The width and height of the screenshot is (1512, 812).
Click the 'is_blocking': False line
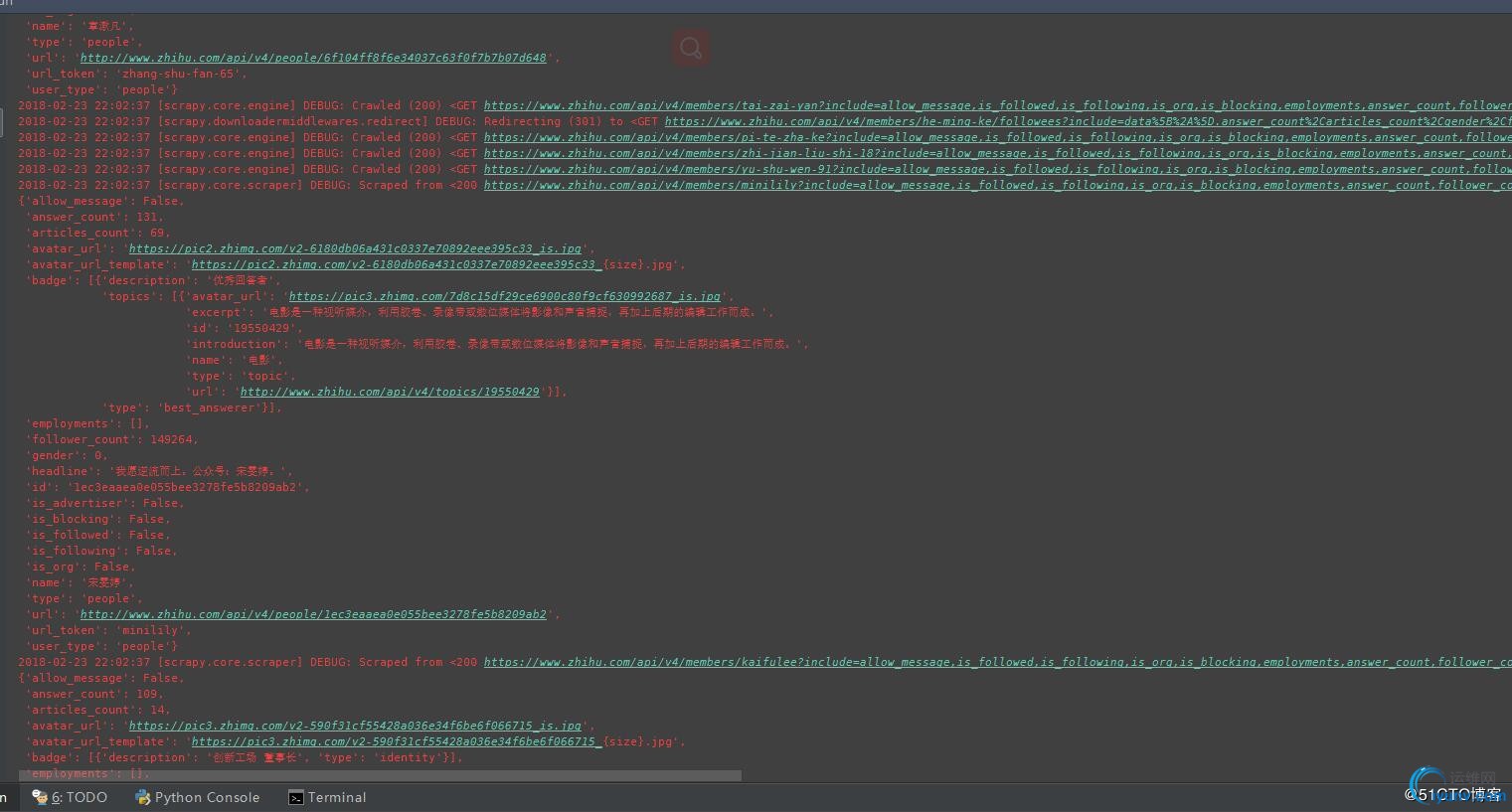point(97,519)
